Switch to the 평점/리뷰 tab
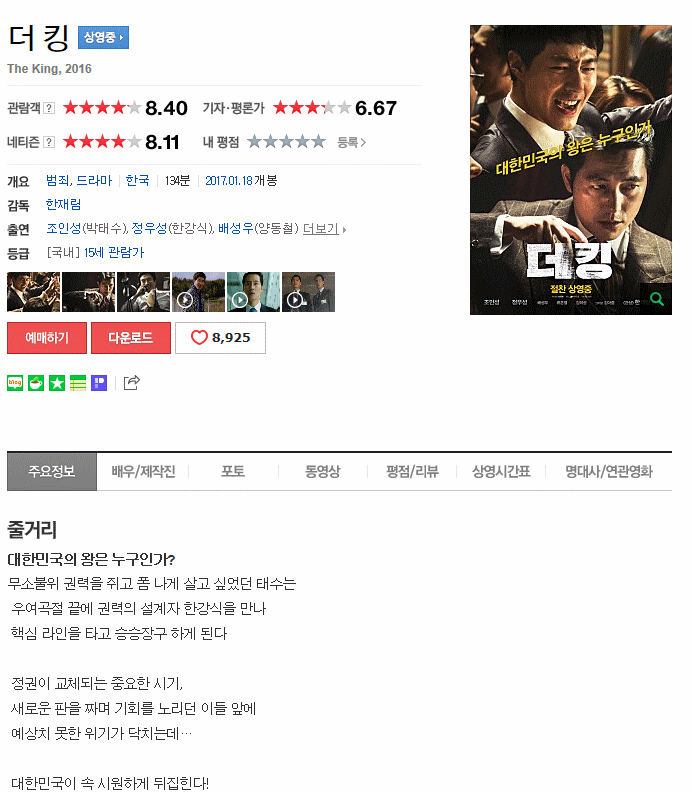The image size is (692, 792). tap(412, 471)
